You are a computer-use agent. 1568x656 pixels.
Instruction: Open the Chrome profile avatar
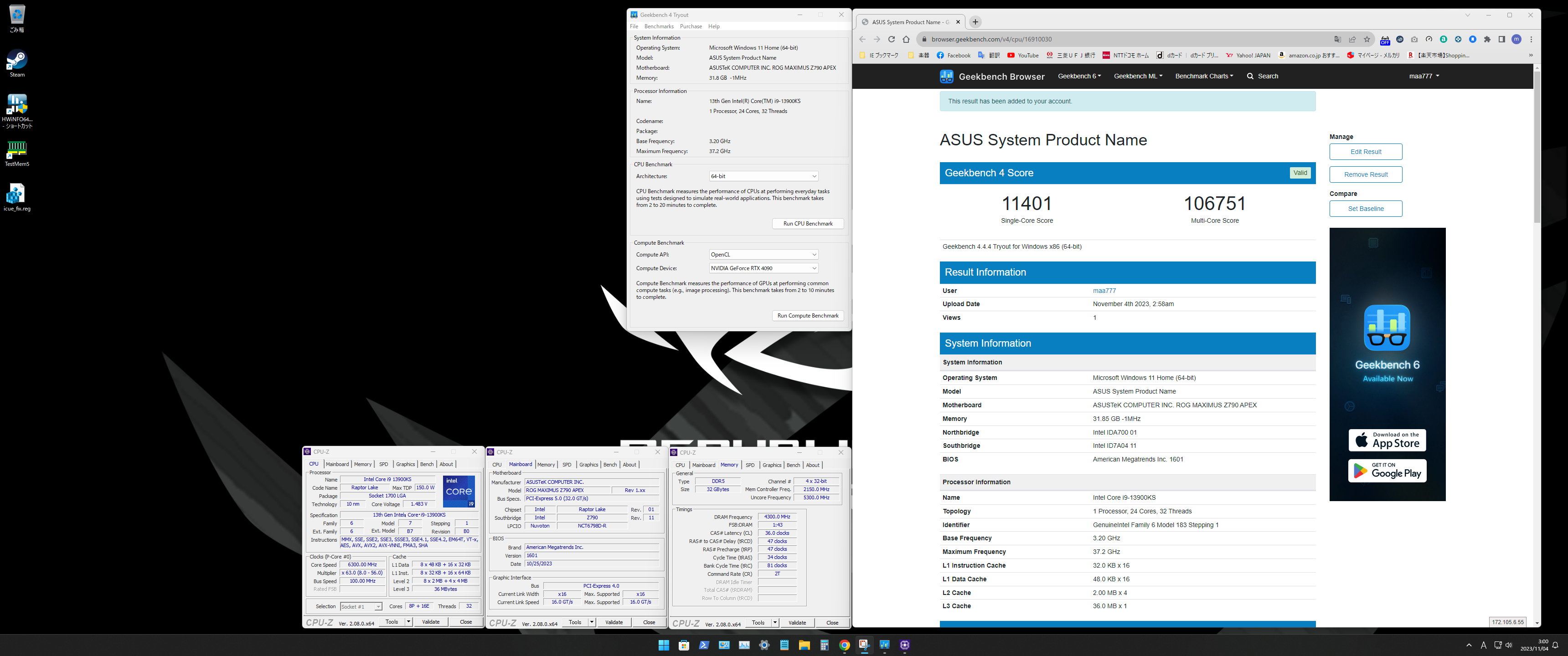click(1516, 40)
